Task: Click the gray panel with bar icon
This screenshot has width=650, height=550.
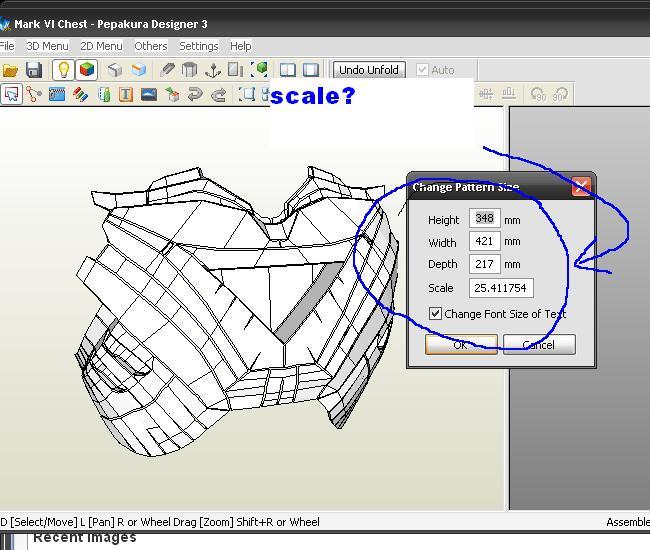Action: point(235,70)
